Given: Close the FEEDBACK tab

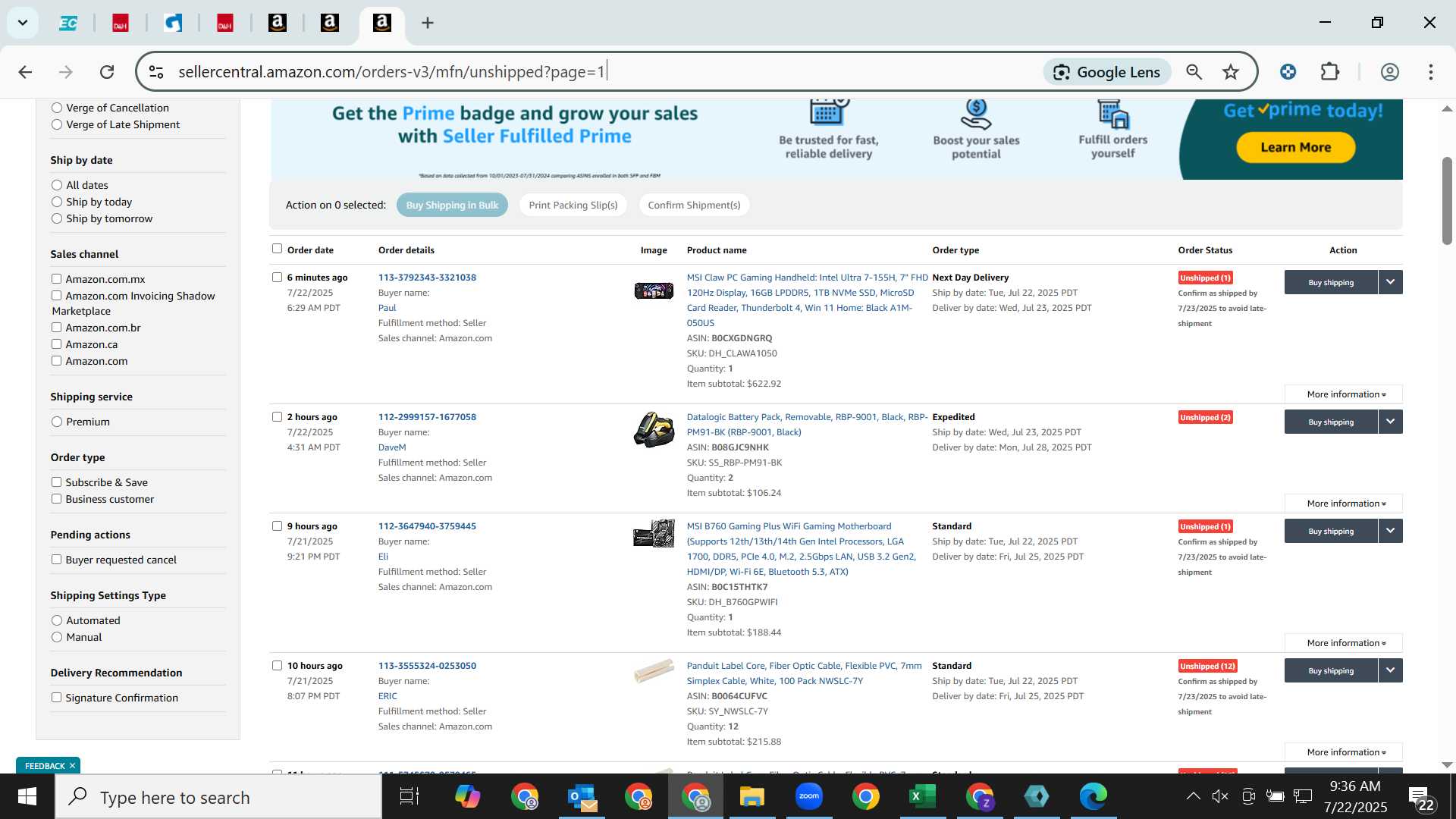Looking at the screenshot, I should tap(73, 766).
